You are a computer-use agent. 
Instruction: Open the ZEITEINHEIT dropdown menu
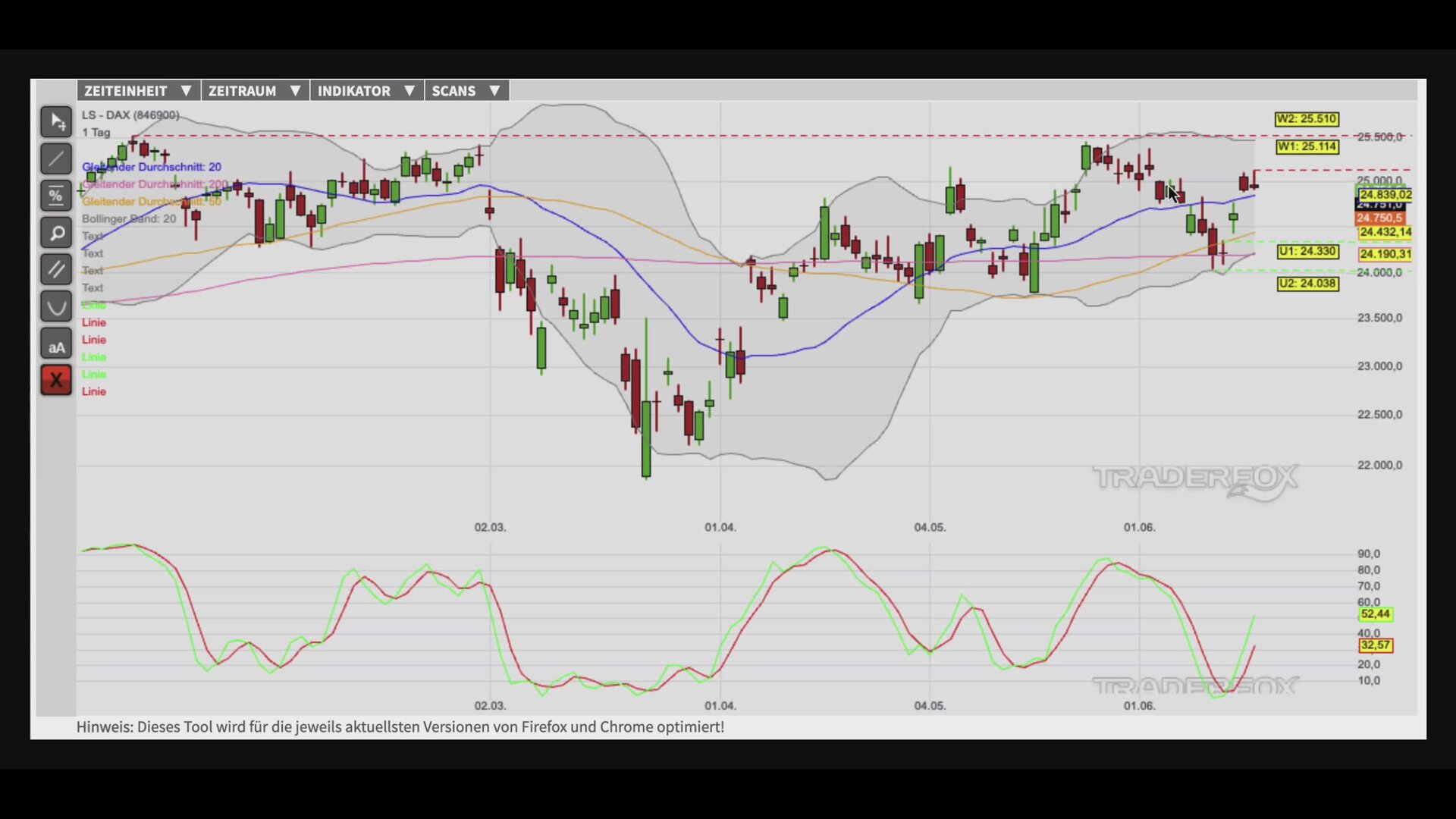138,91
